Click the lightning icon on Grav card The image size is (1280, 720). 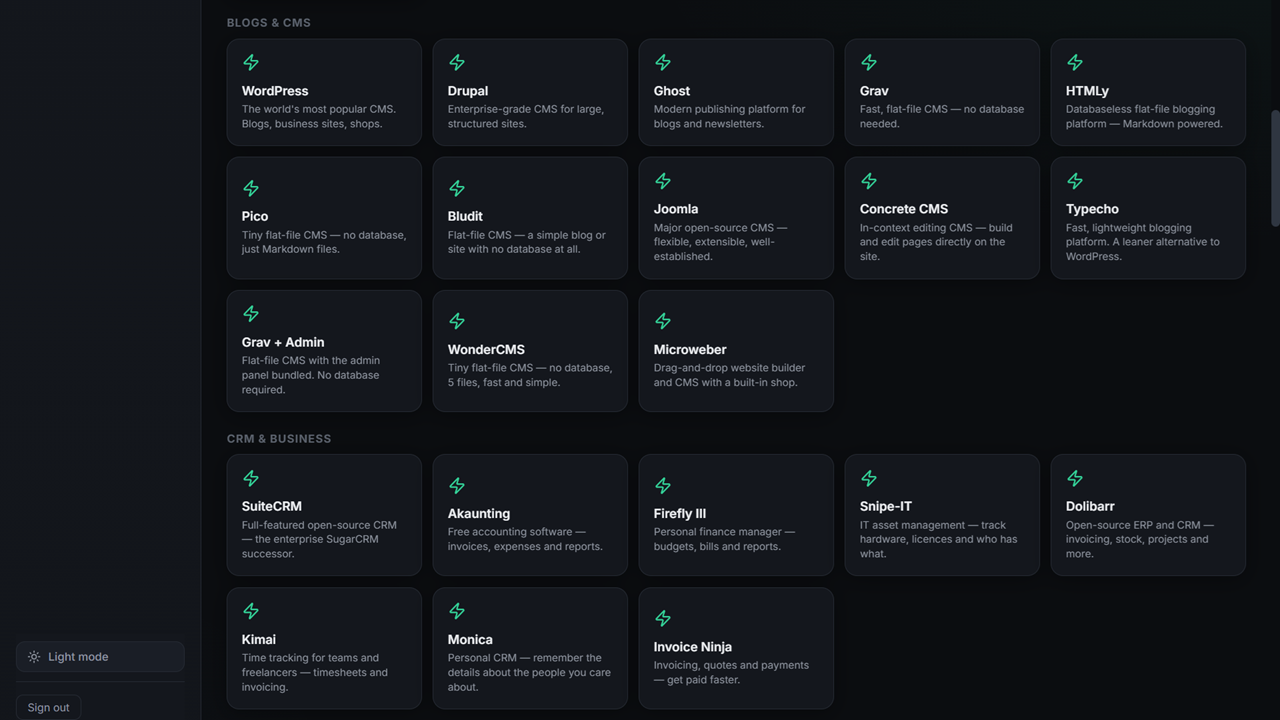pos(869,63)
